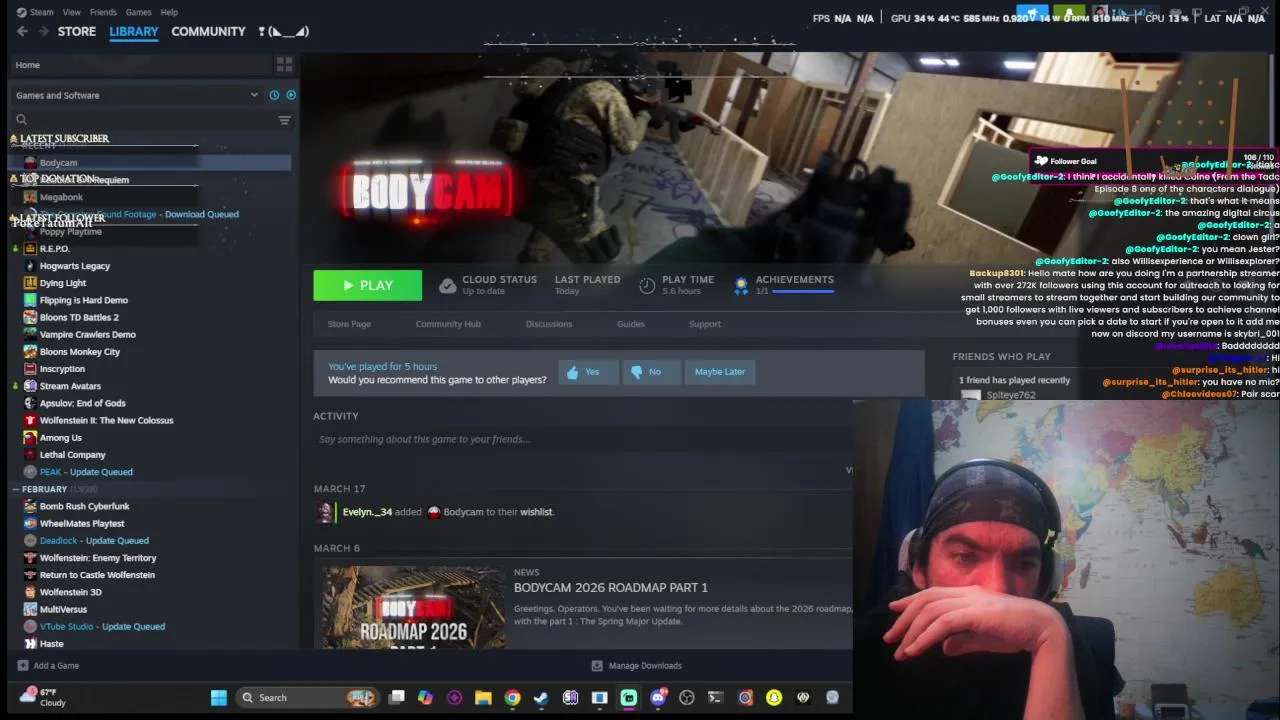Open Manage Downloads at the bottom
This screenshot has width=1280, height=720.
coord(636,666)
